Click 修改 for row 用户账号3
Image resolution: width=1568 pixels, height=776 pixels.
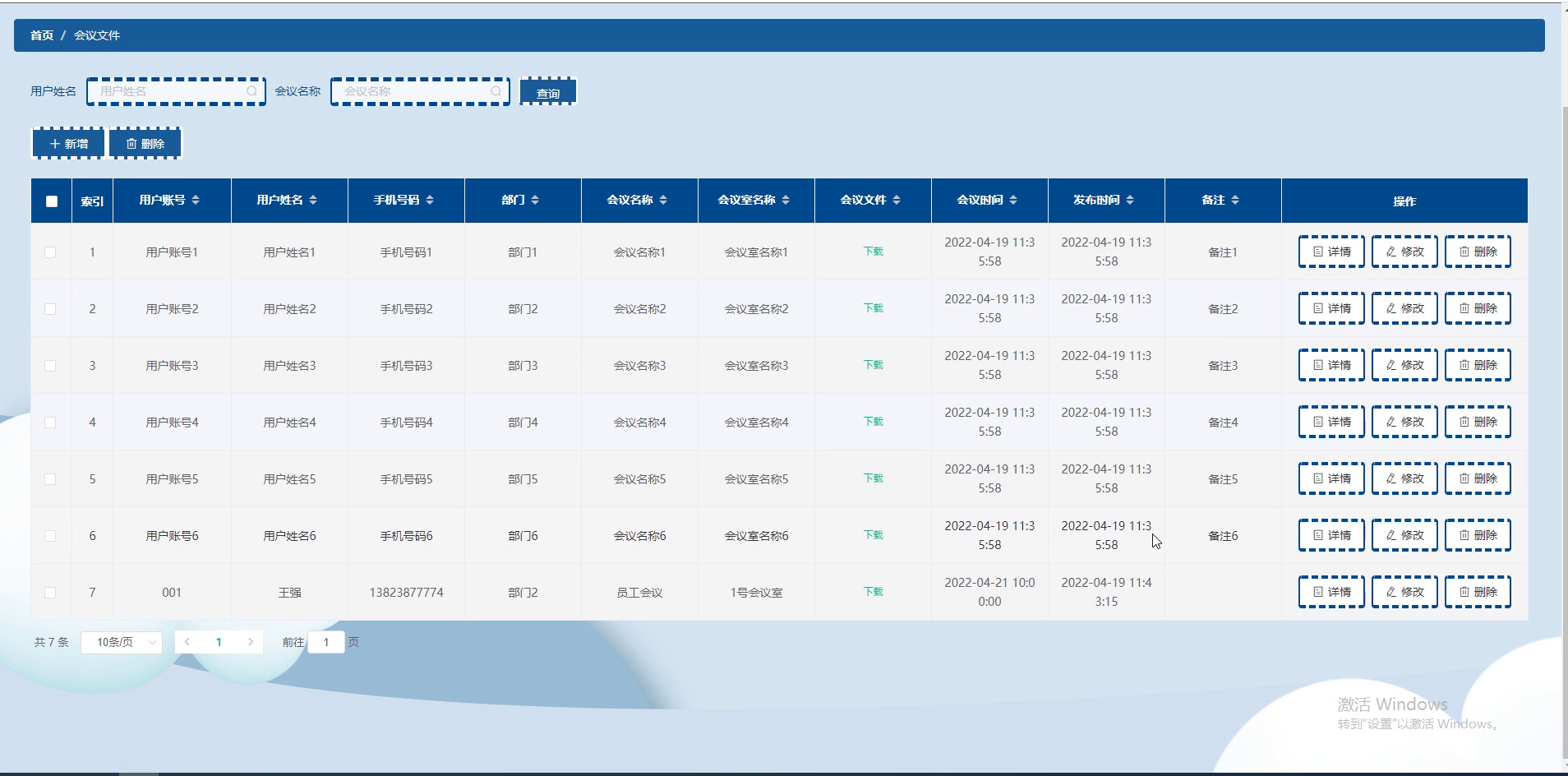point(1404,365)
